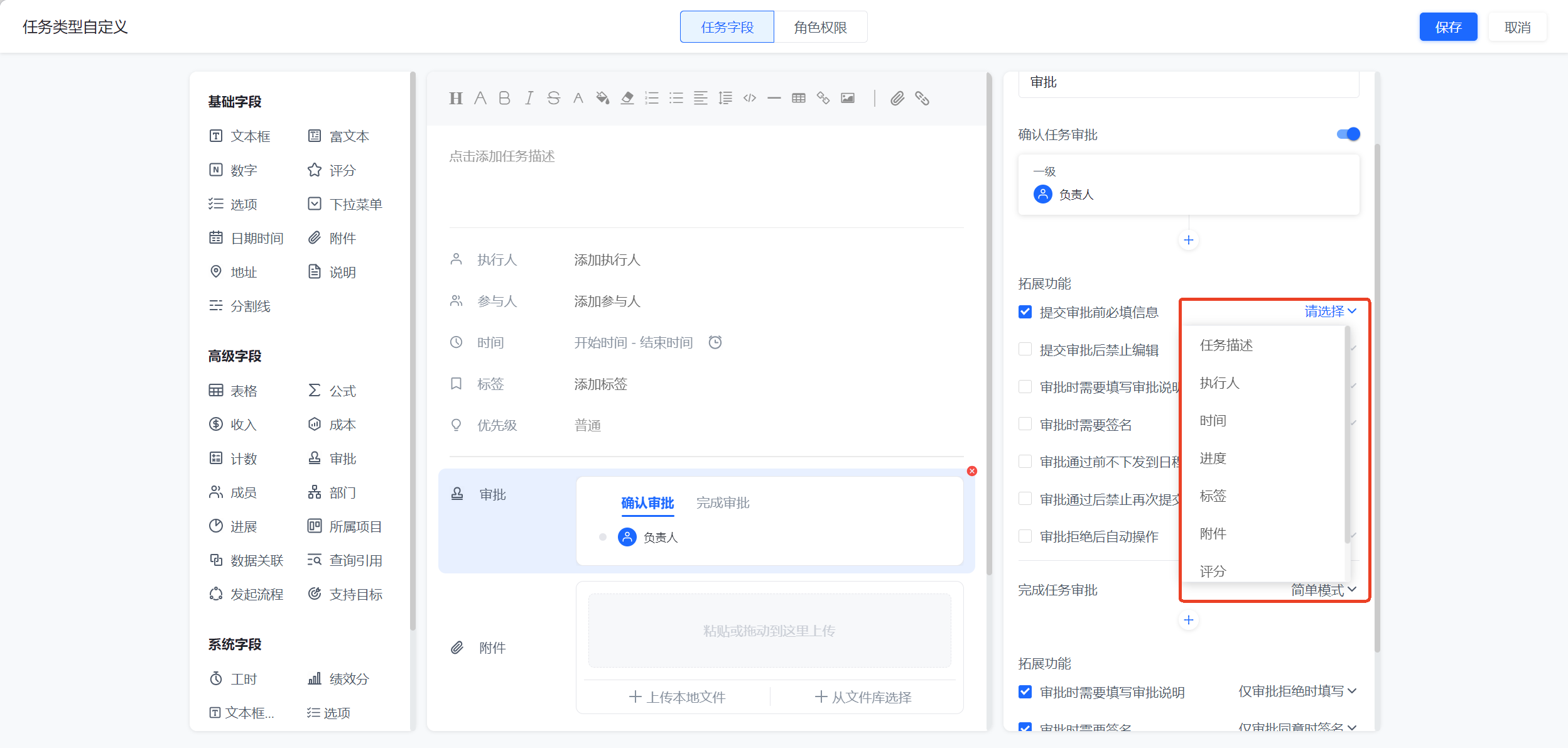Image resolution: width=1568 pixels, height=748 pixels.
Task: Choose 时间 from dropdown list
Action: [x=1263, y=420]
